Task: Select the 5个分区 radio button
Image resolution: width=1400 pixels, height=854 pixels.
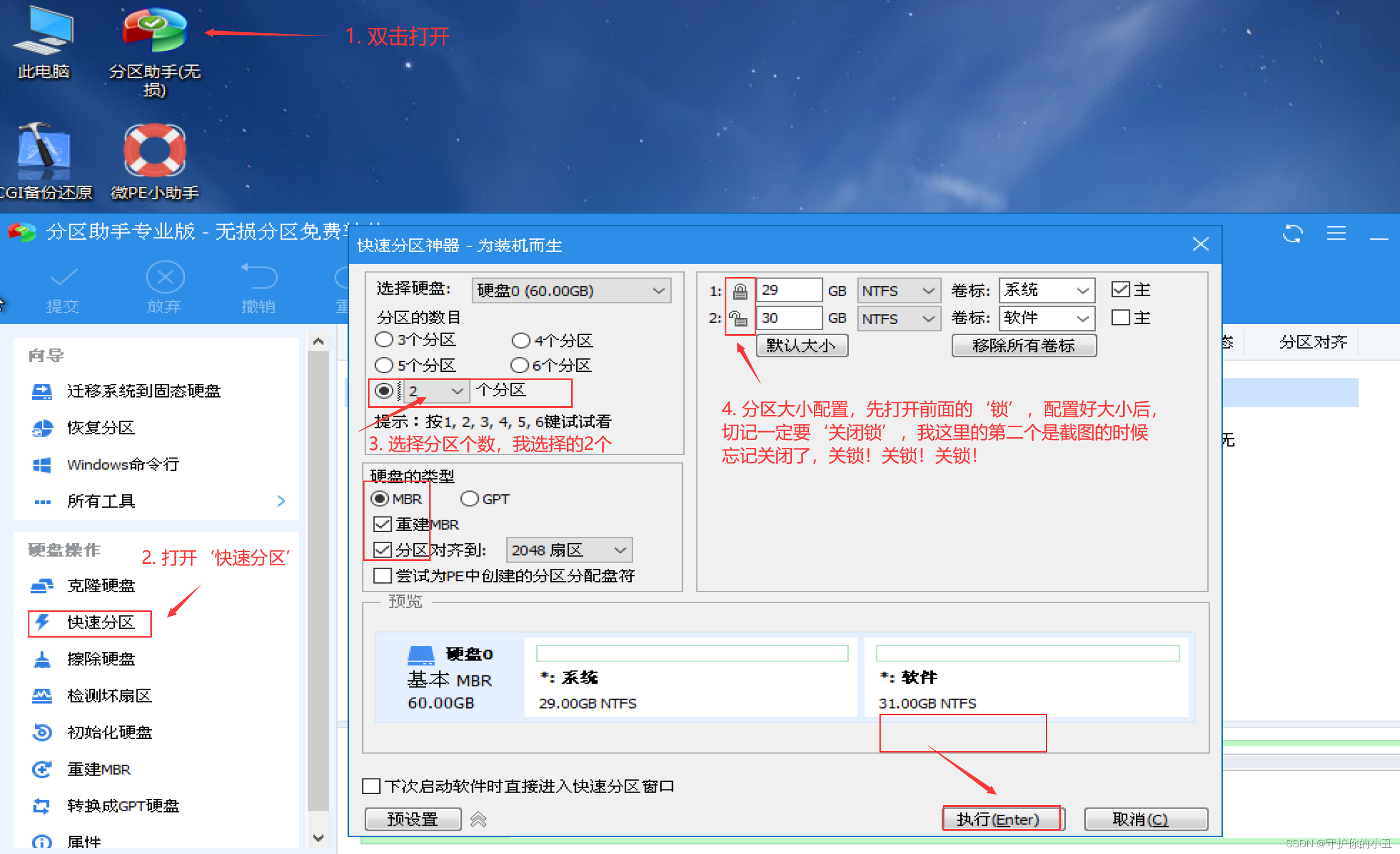Action: (383, 365)
